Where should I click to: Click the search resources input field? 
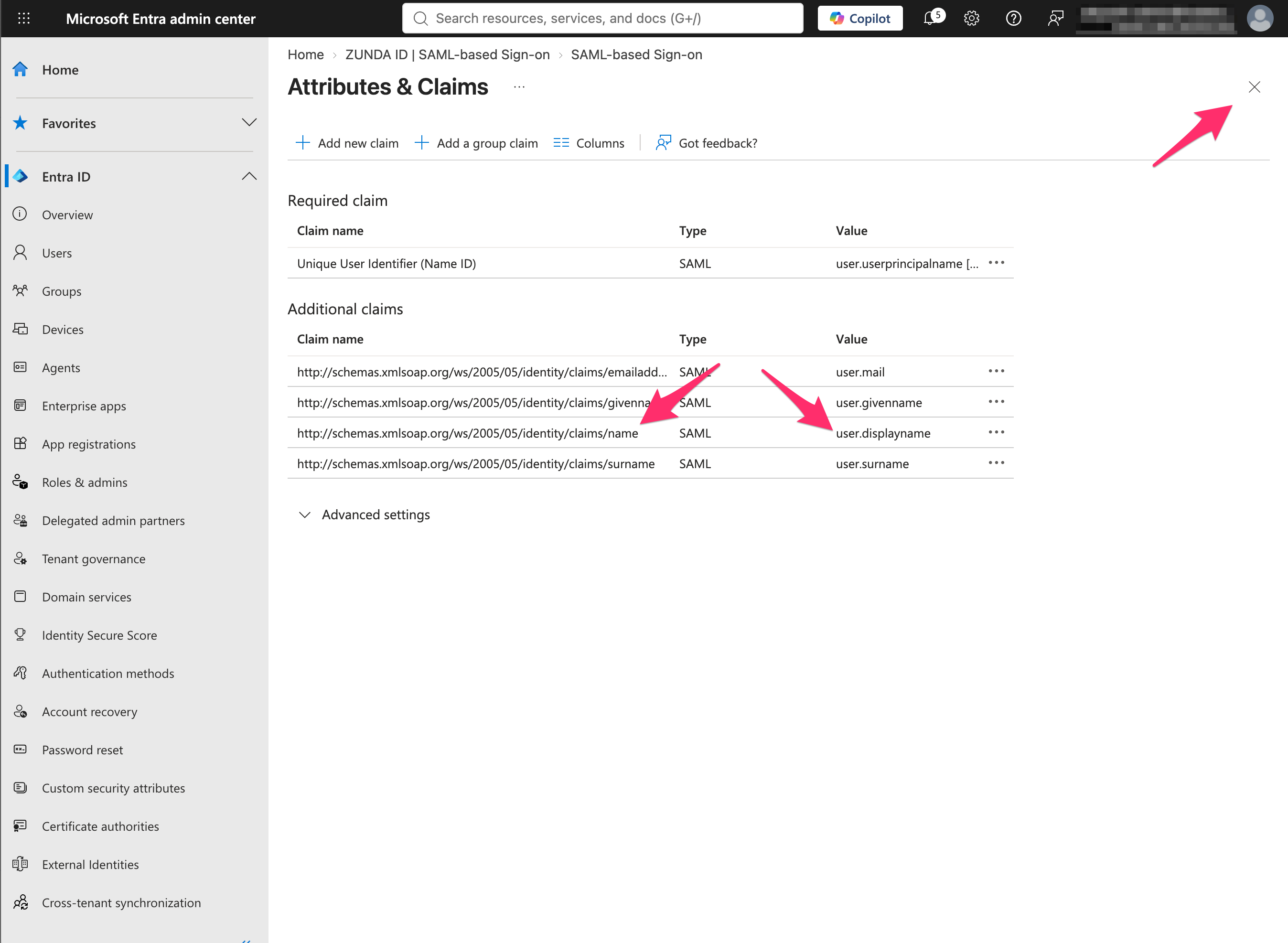pyautogui.click(x=602, y=18)
